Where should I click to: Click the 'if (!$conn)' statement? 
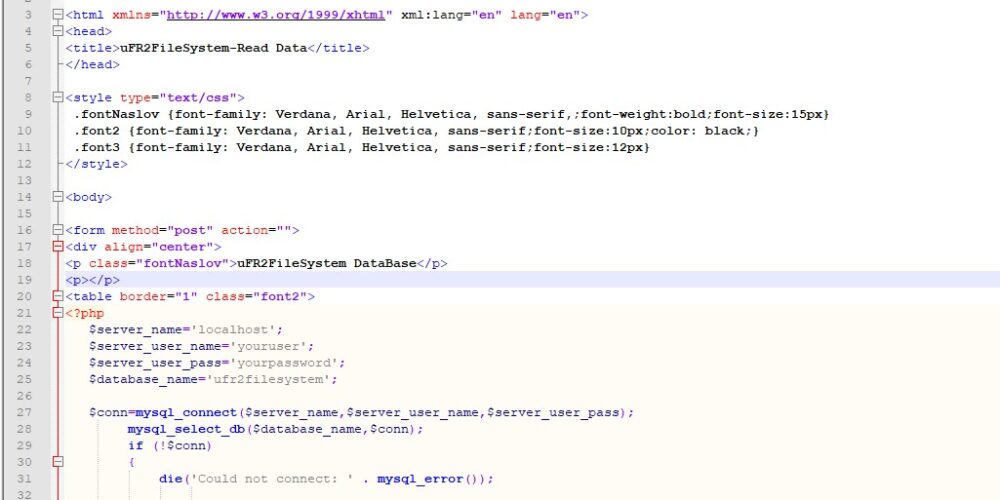click(x=170, y=446)
